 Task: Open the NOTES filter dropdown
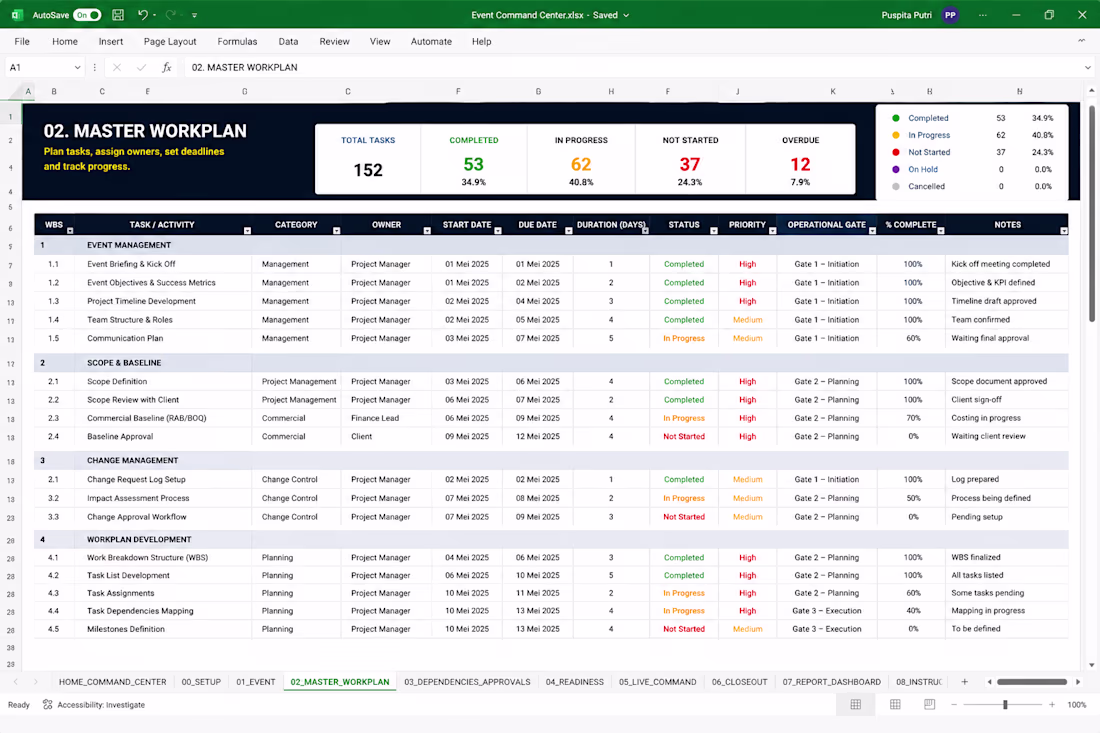1064,231
